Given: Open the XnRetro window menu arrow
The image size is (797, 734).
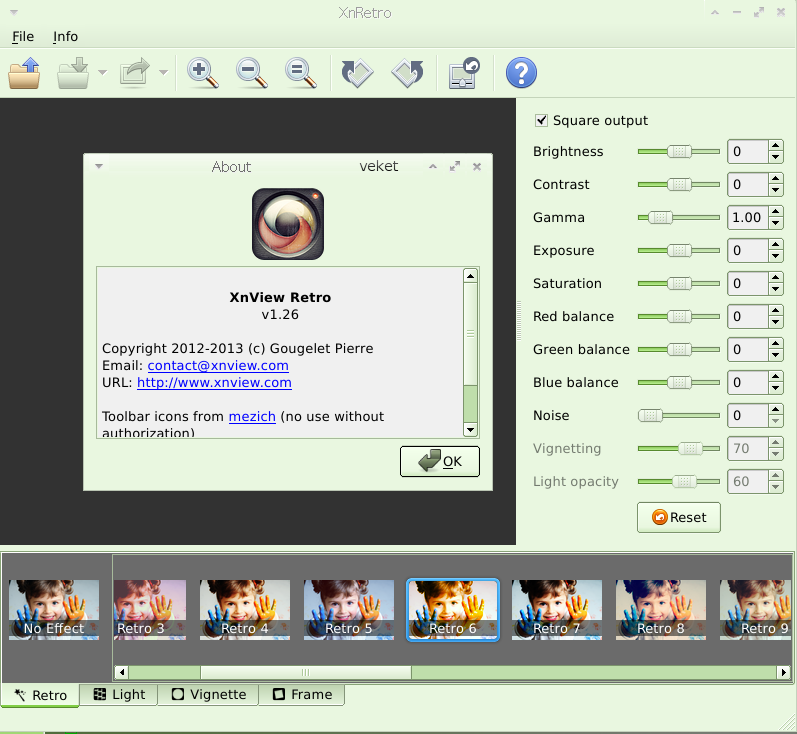Looking at the screenshot, I should point(14,13).
